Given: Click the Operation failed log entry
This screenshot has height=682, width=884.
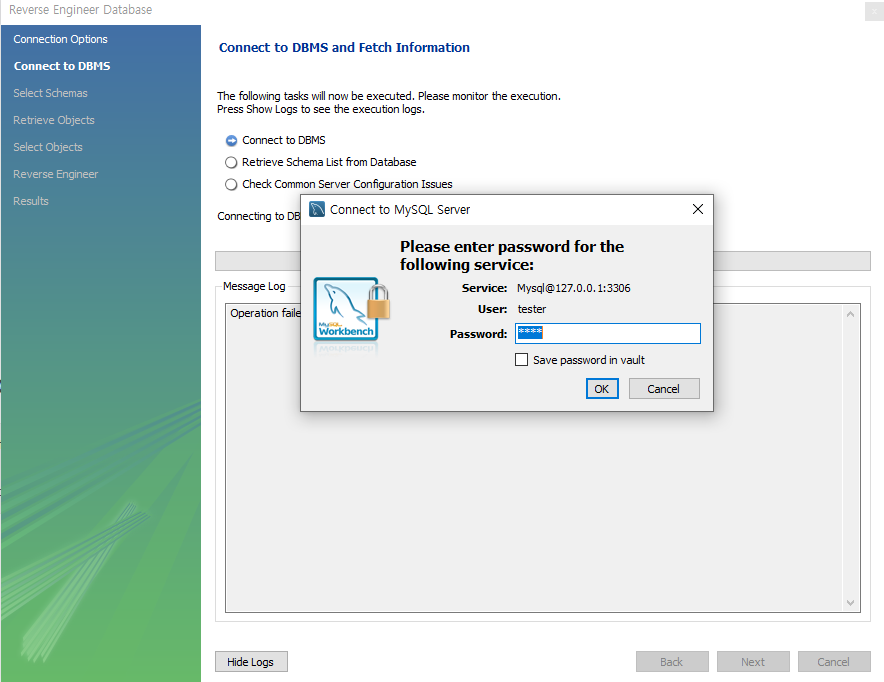Looking at the screenshot, I should [x=265, y=313].
